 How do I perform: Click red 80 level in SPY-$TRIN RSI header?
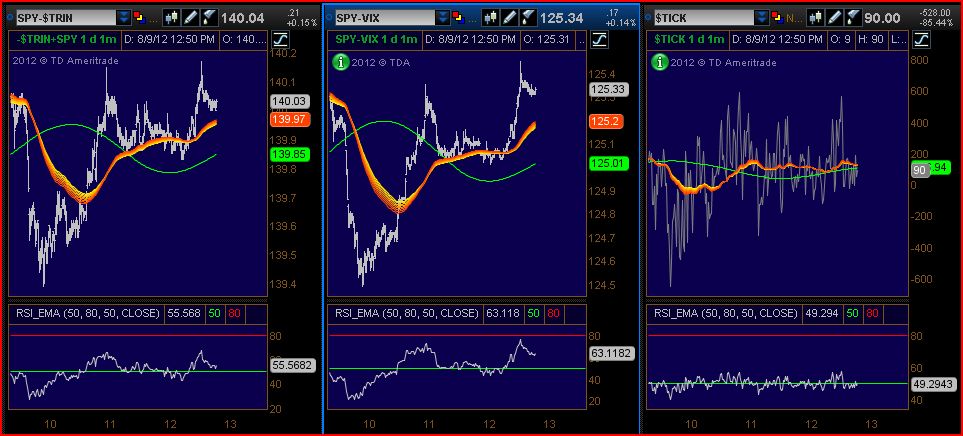tap(234, 313)
